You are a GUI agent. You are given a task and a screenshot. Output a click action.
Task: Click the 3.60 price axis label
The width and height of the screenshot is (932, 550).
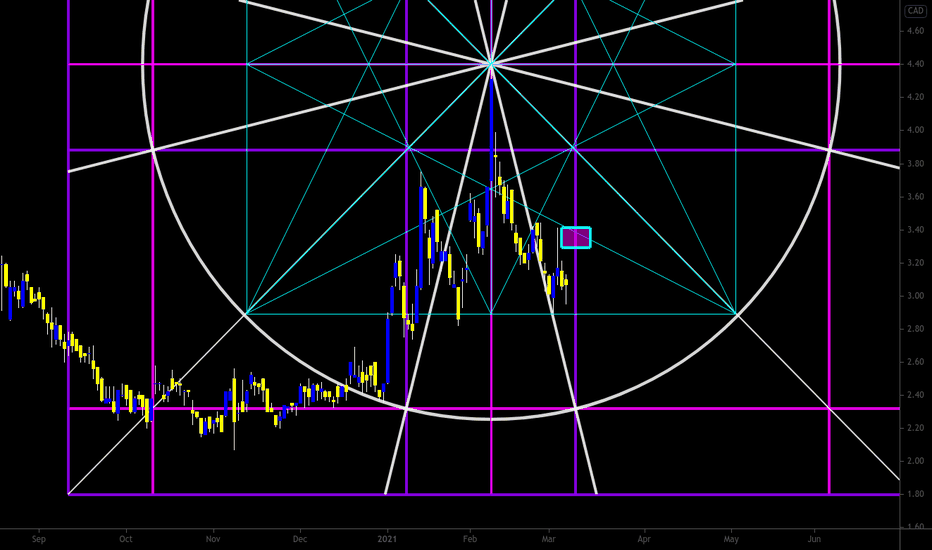915,197
